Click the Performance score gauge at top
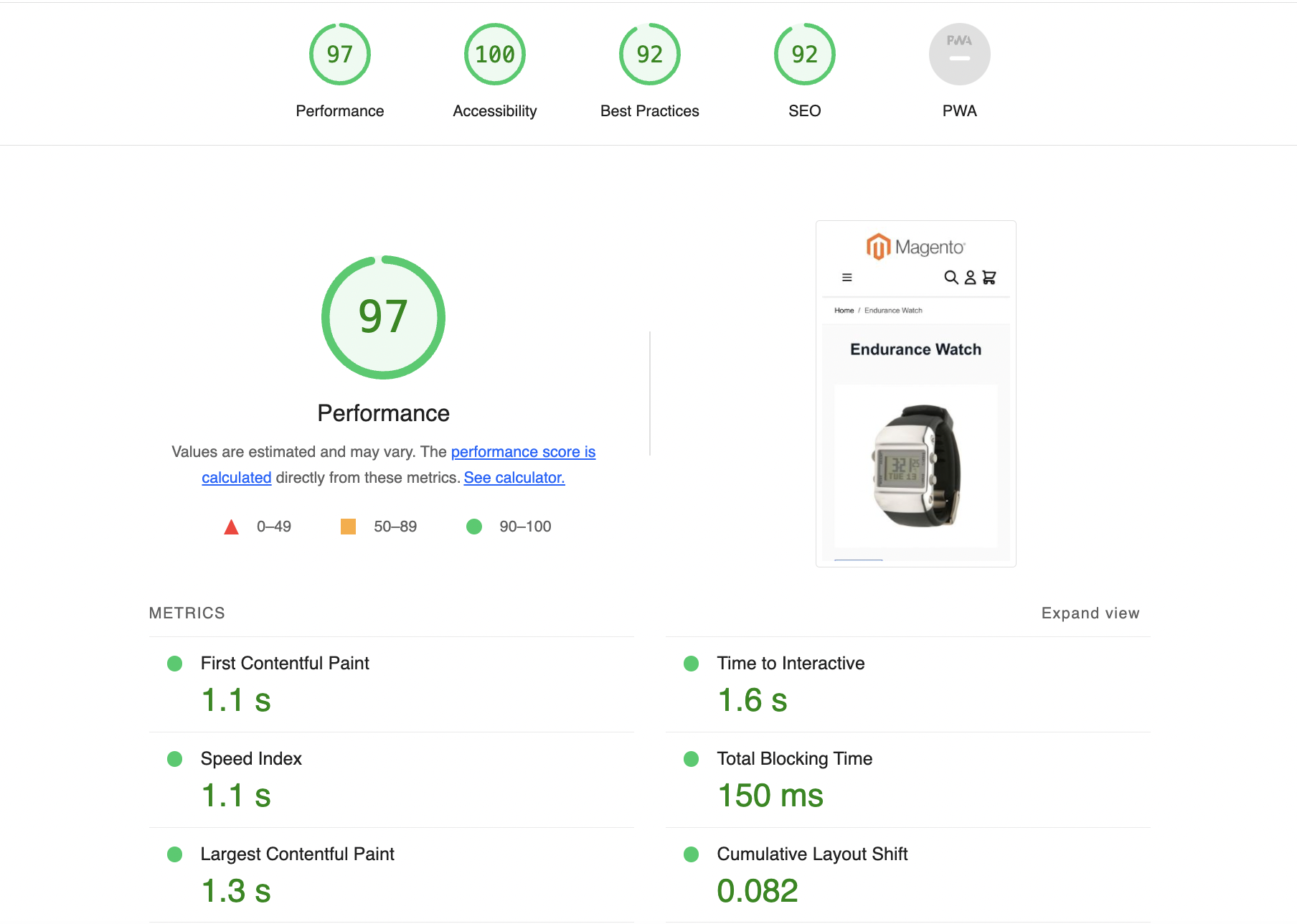1297x924 pixels. coord(339,55)
